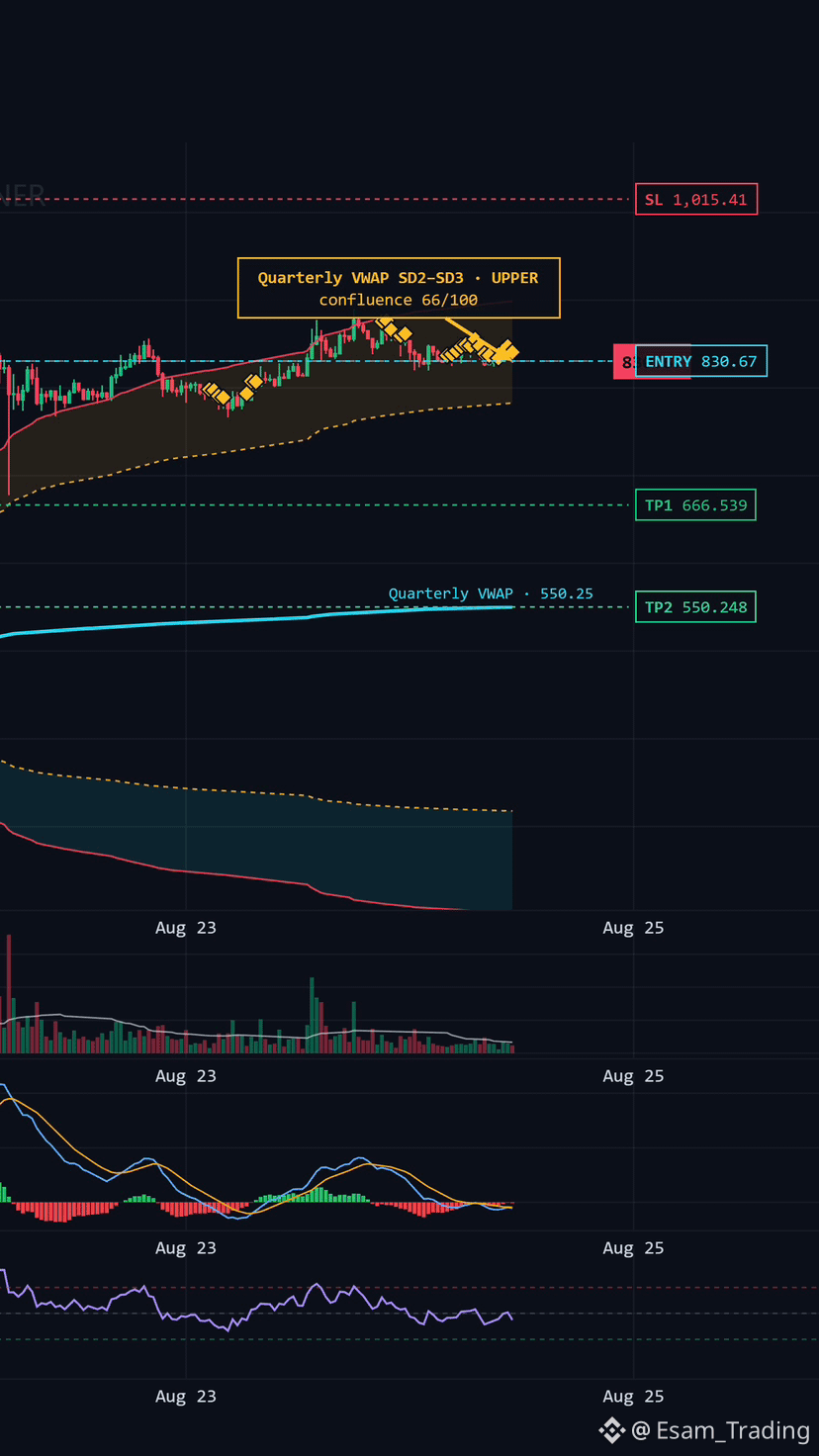Click Aug 25 below the MACD panel
Screen dimensions: 819x1456
[x=633, y=1248]
